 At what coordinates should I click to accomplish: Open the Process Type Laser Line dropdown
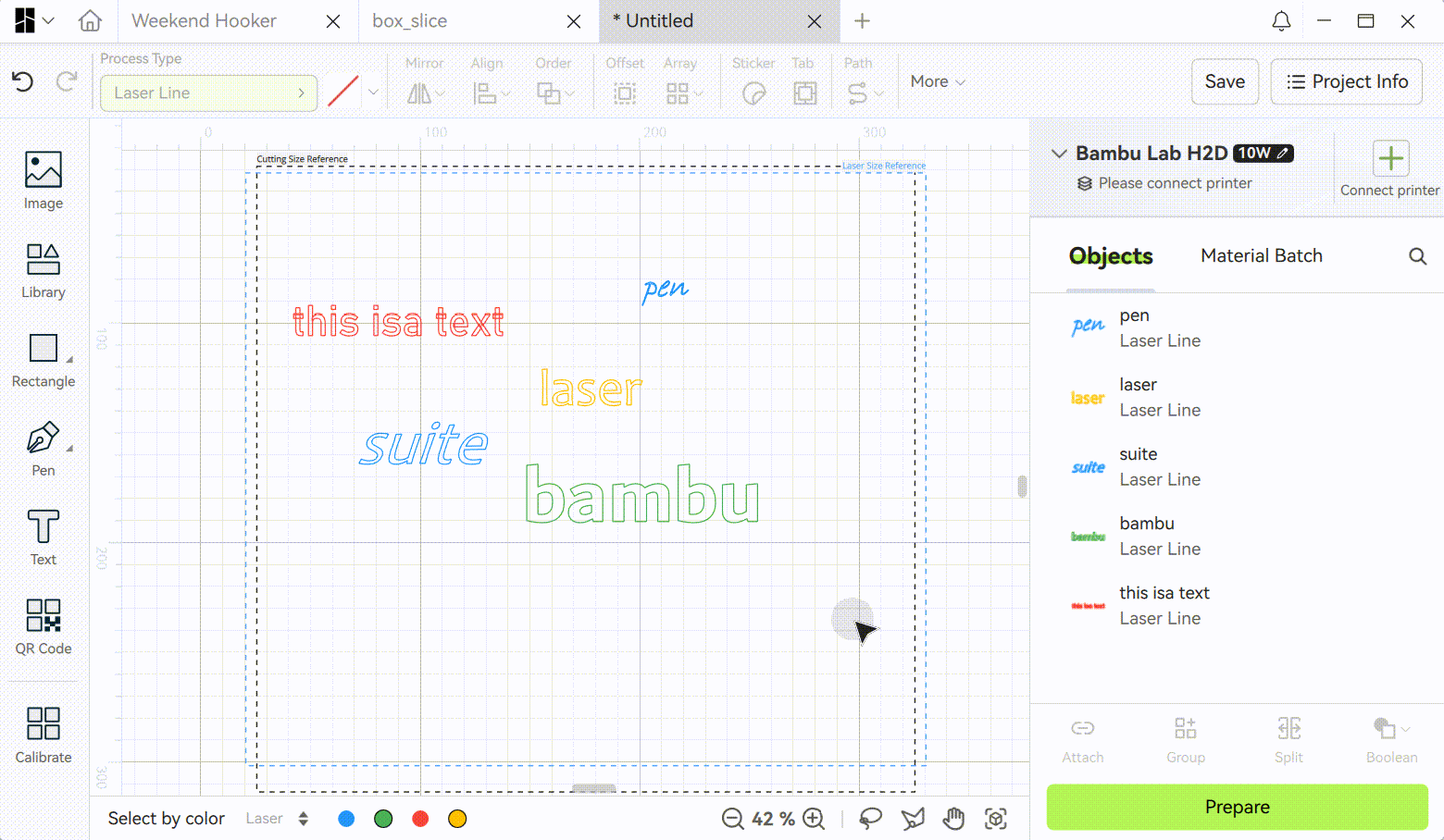[x=208, y=93]
